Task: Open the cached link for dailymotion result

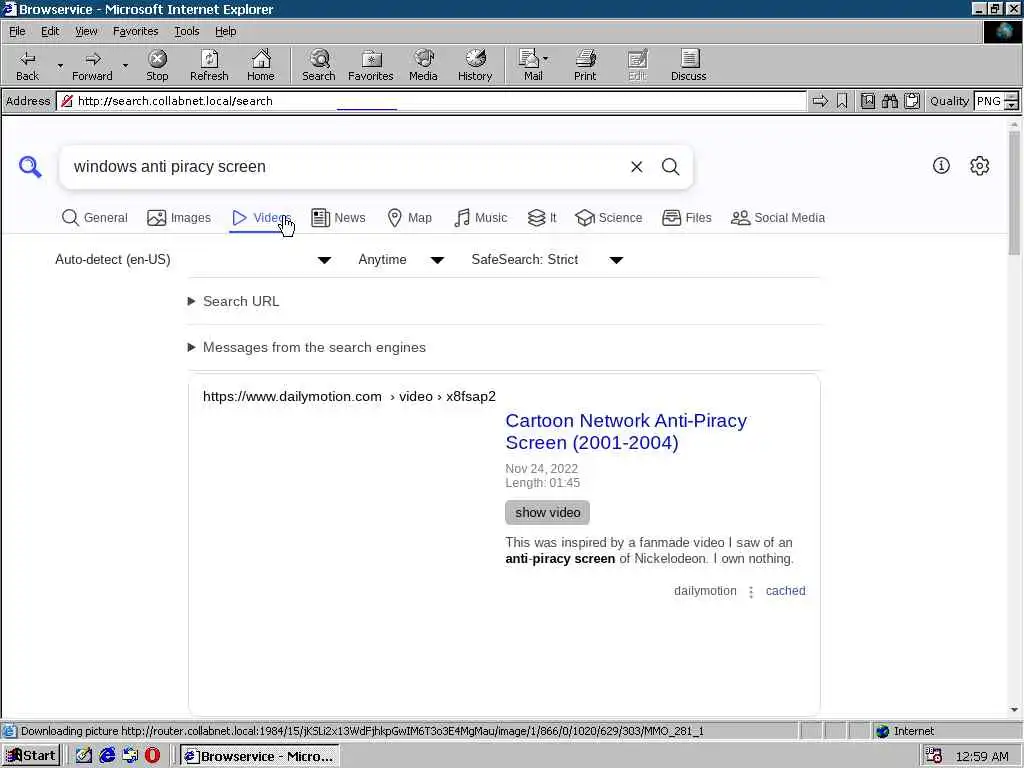Action: tap(786, 591)
